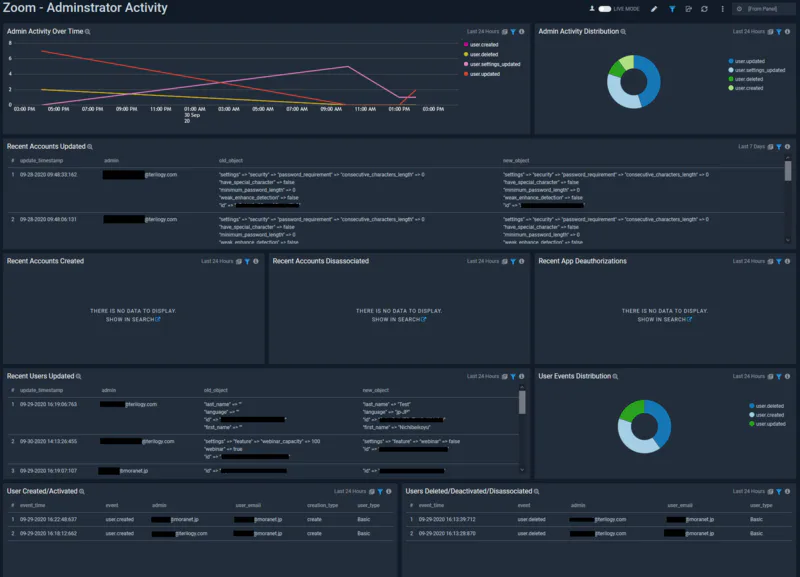Click filter icon on Admin Activity Distribution panel
This screenshot has height=577, width=800.
(x=779, y=32)
